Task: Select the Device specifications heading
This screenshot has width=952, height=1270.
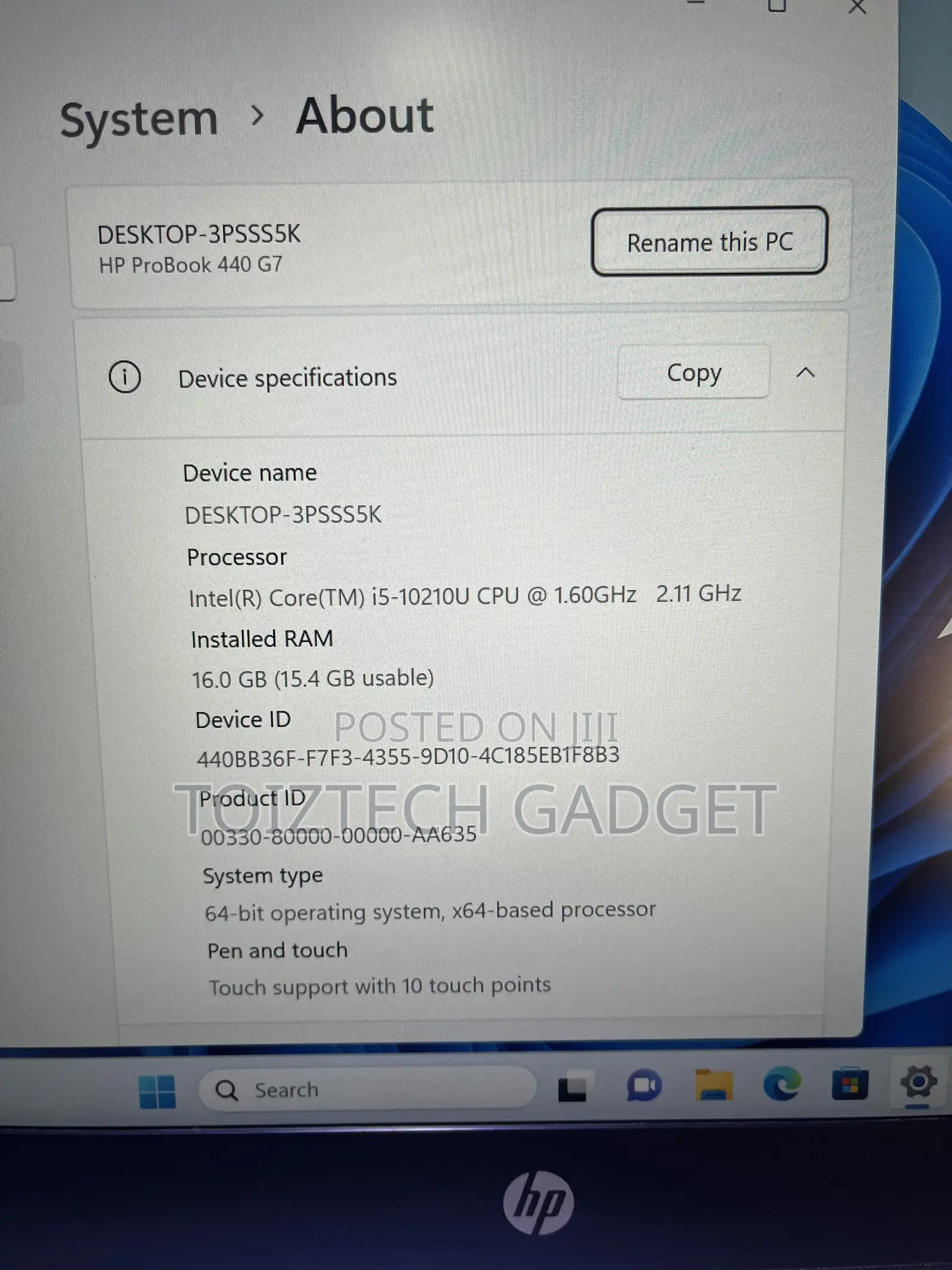Action: click(287, 378)
